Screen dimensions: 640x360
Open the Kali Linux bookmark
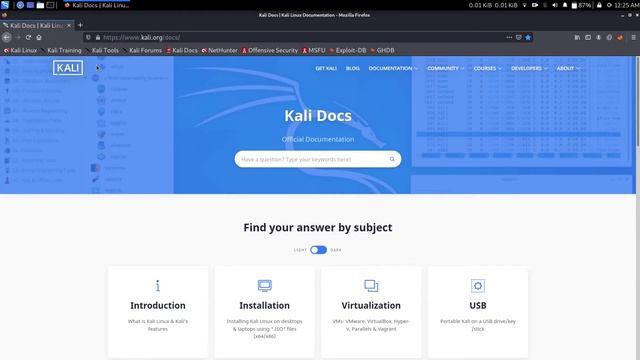(20, 50)
